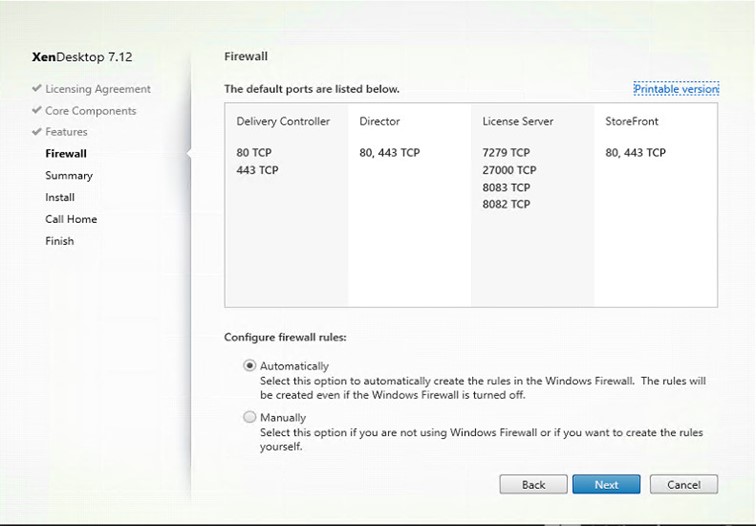Viewport: 756px width, 526px height.
Task: Go to the Features step
Action: [66, 132]
